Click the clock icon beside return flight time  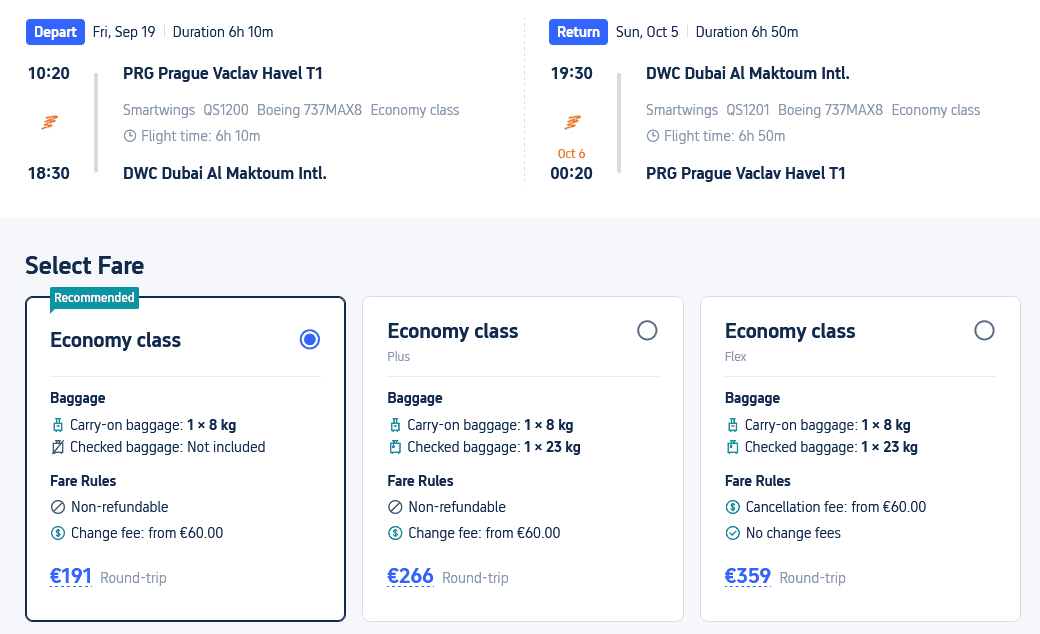(x=653, y=136)
